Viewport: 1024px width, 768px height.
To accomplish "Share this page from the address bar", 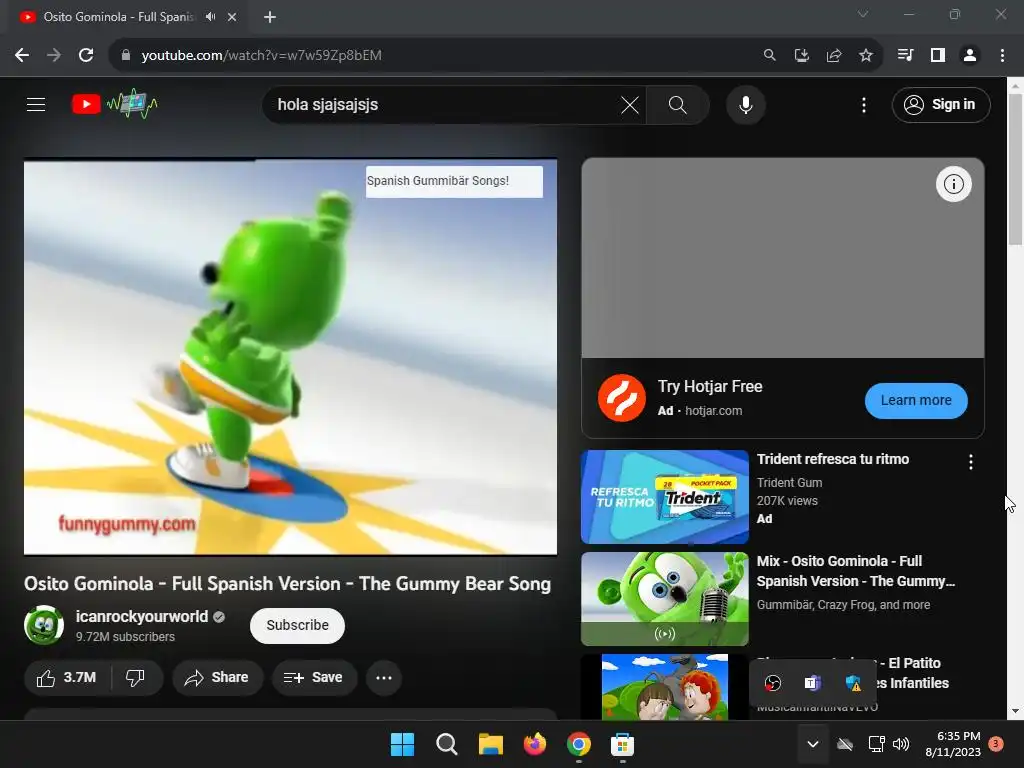I will pyautogui.click(x=833, y=56).
